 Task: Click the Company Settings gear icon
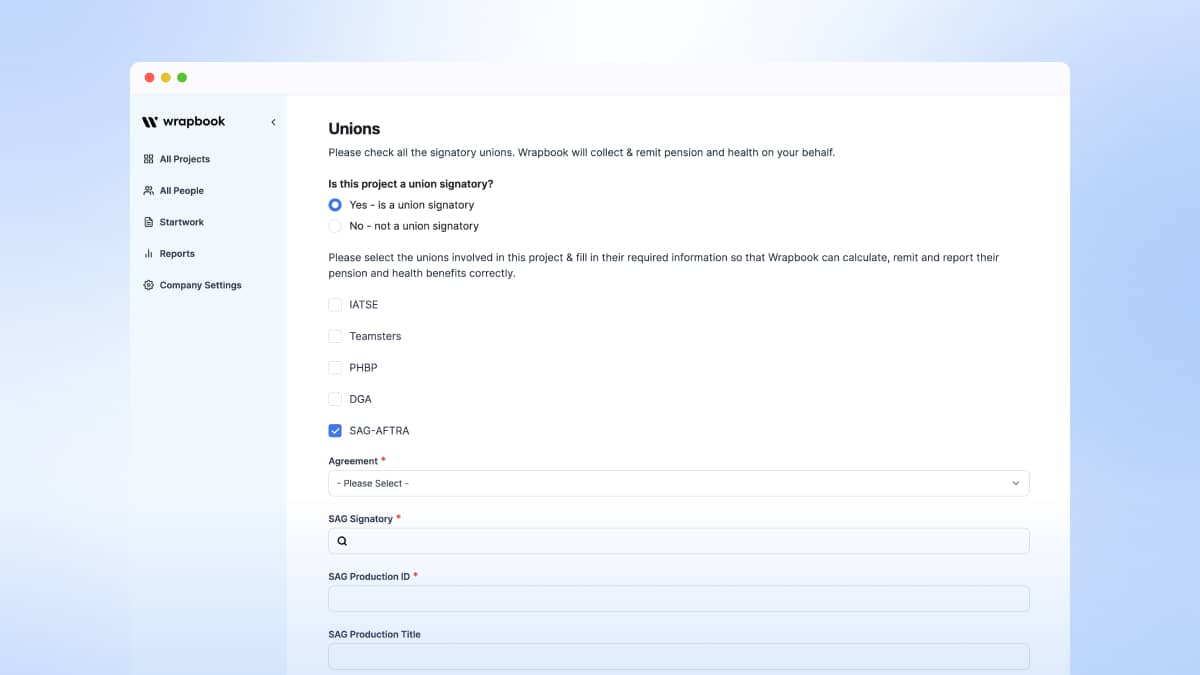149,285
